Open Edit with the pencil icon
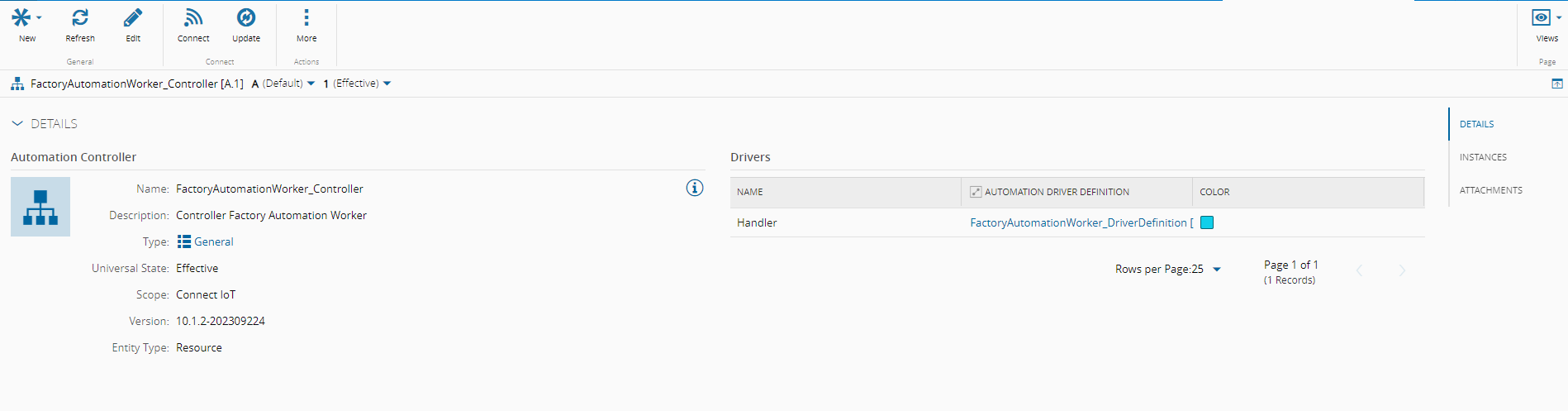This screenshot has height=411, width=1568. coord(133,17)
